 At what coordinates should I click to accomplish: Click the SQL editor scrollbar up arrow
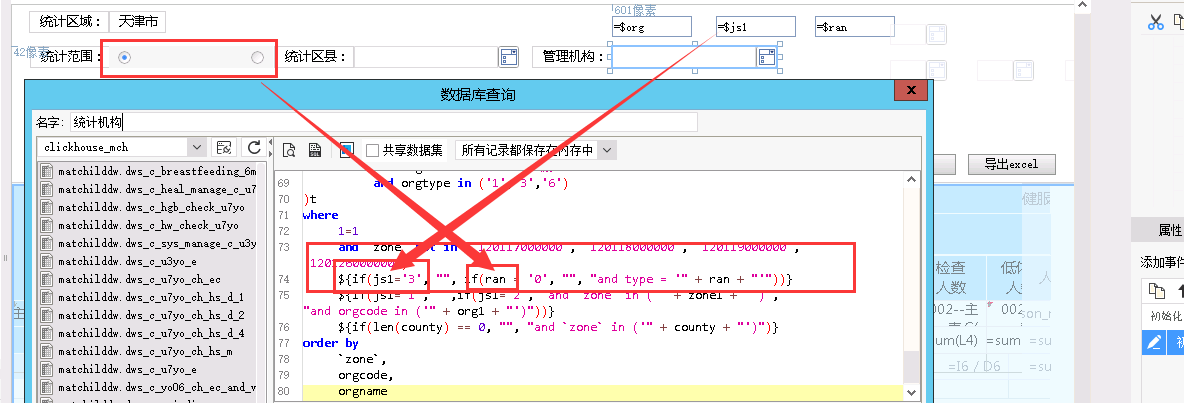tap(911, 180)
